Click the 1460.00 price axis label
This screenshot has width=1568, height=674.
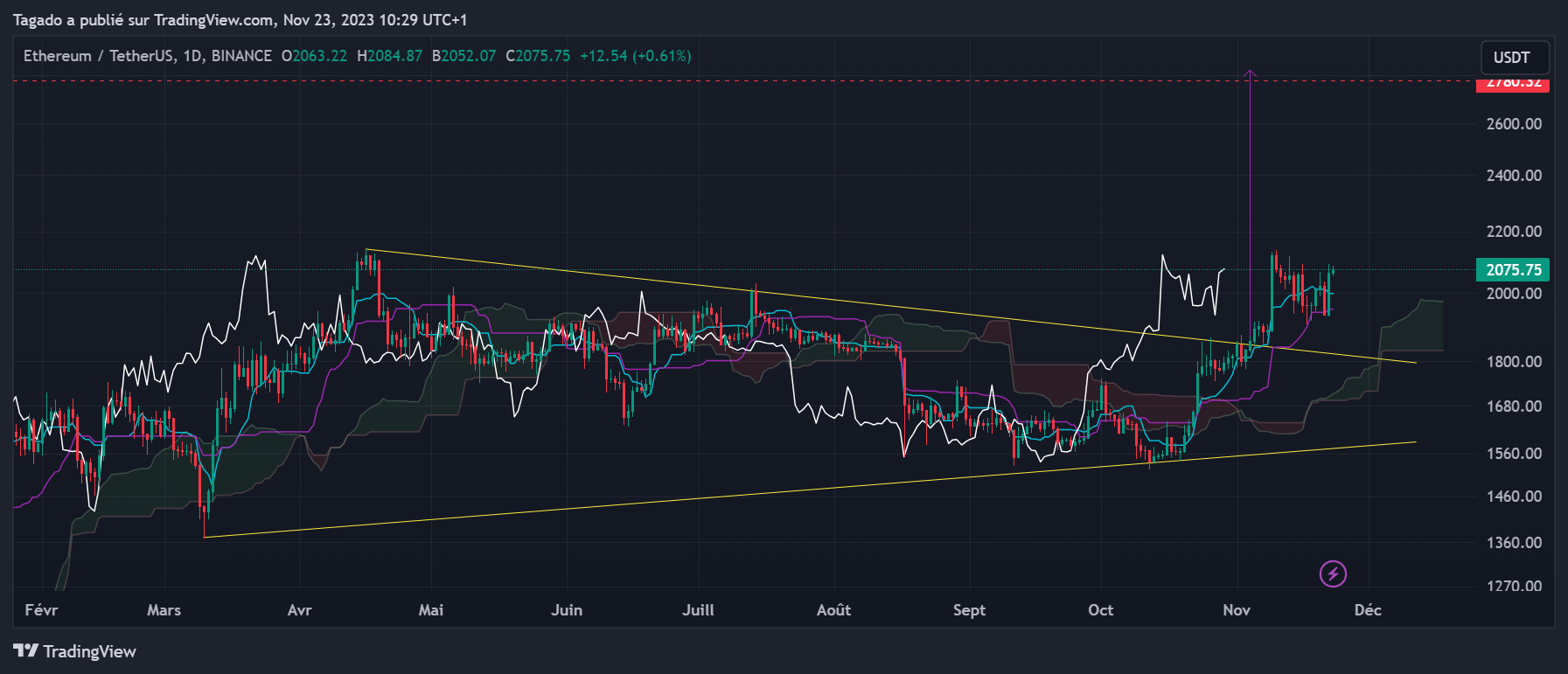1514,497
